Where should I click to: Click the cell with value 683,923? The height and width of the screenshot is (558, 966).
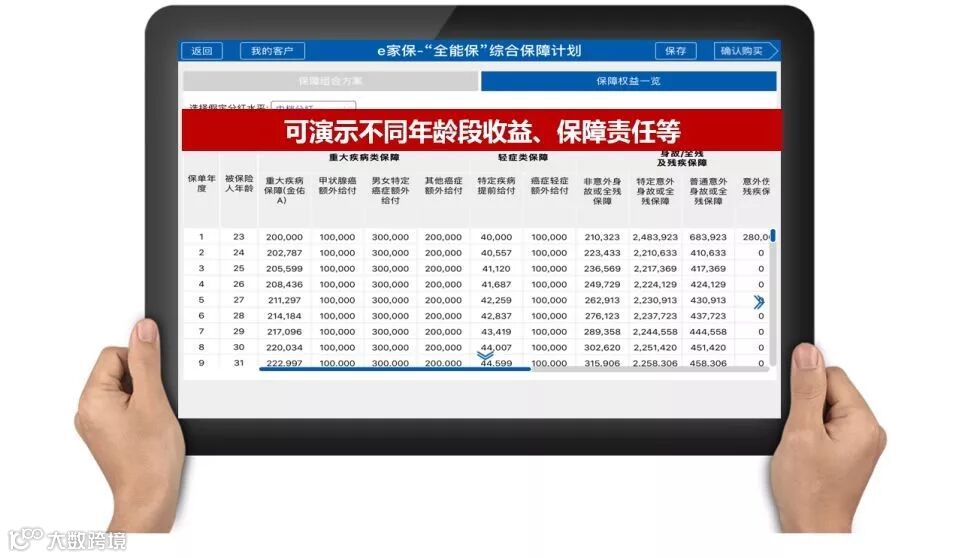click(708, 237)
